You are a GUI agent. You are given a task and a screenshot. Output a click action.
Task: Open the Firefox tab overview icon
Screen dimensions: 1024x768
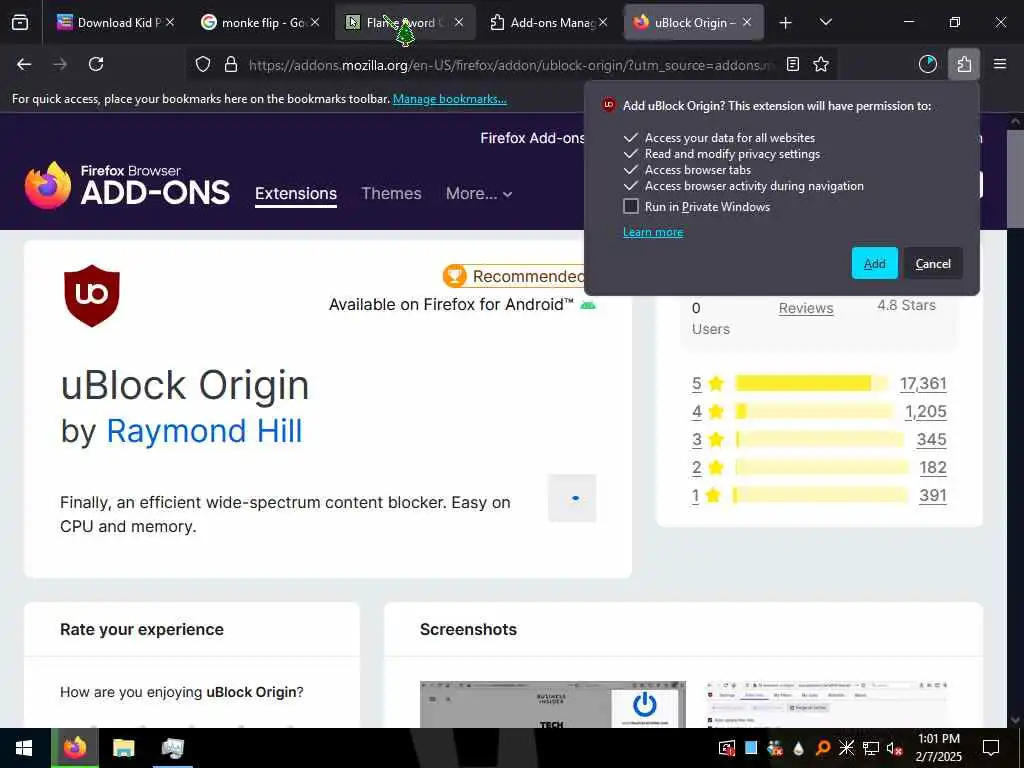tap(20, 22)
